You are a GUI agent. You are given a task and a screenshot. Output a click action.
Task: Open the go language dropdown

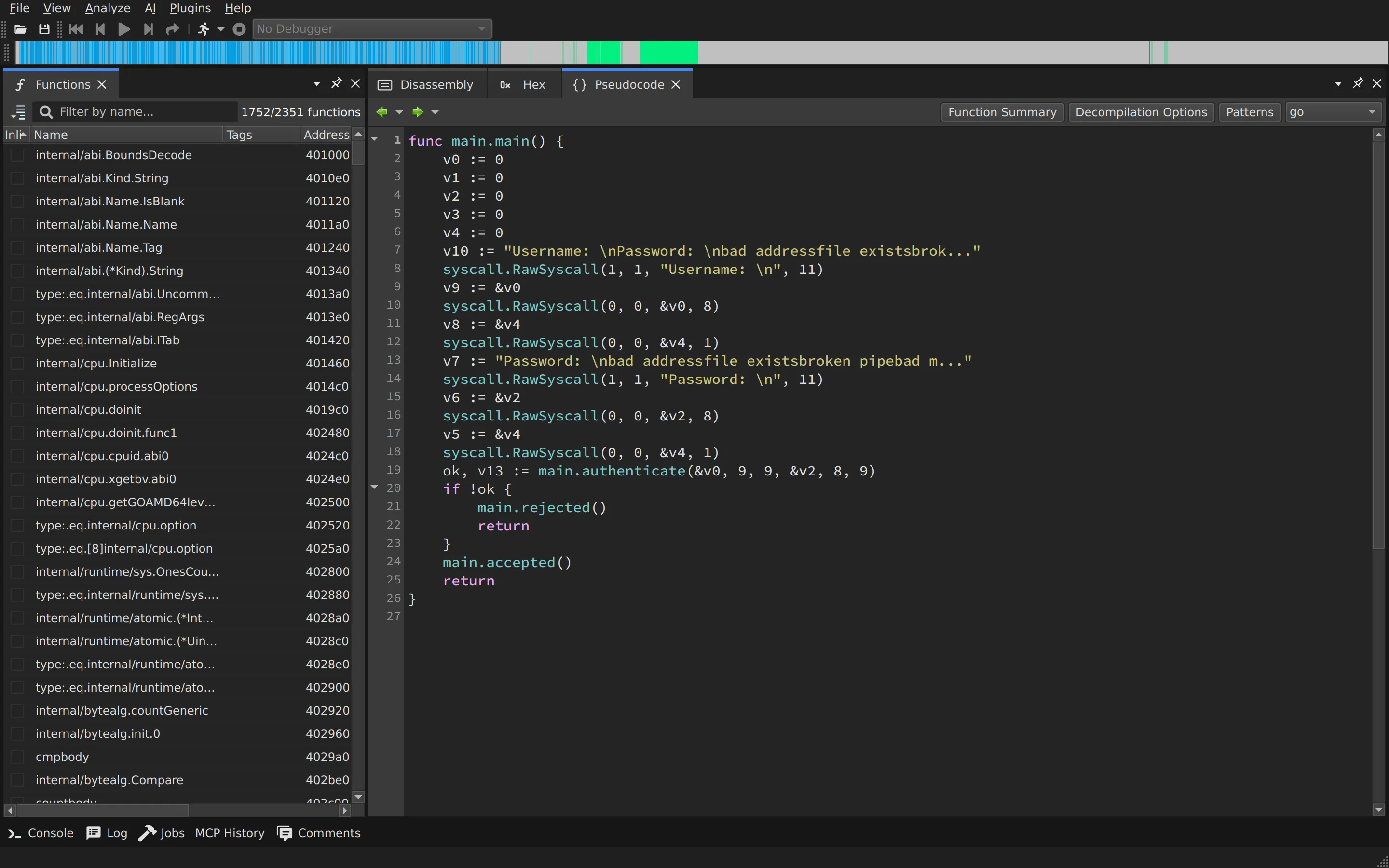coord(1333,112)
